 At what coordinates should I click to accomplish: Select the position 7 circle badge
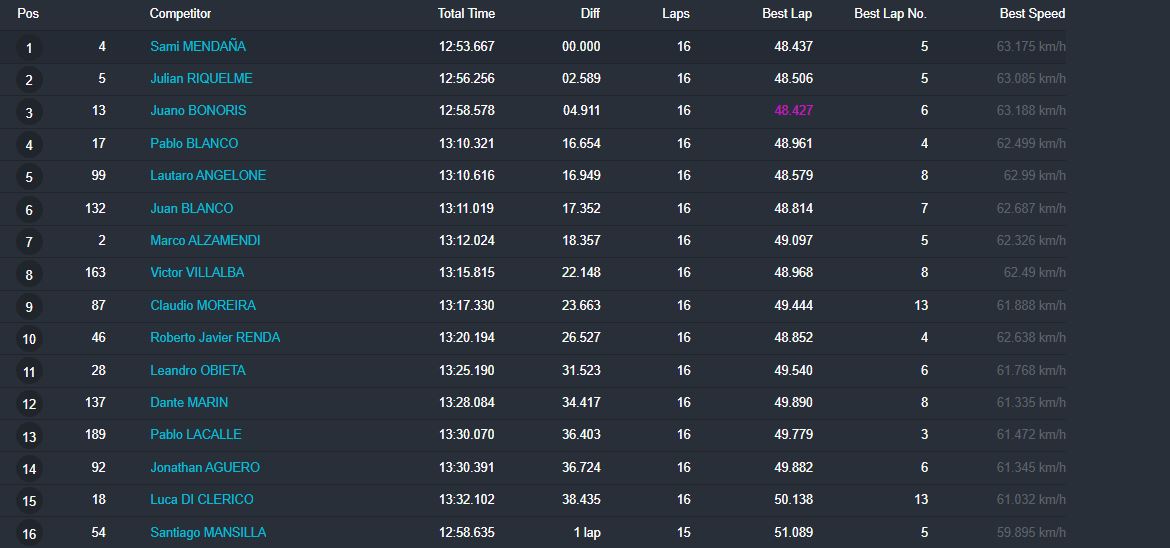click(29, 242)
